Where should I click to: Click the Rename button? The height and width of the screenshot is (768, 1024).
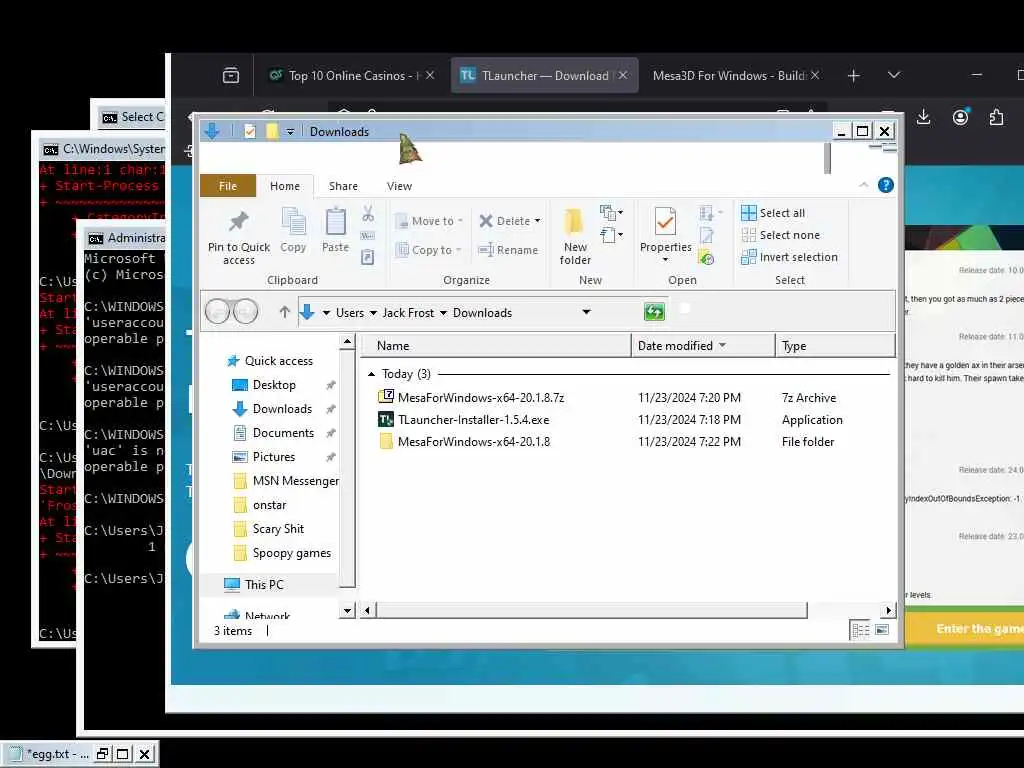(508, 250)
